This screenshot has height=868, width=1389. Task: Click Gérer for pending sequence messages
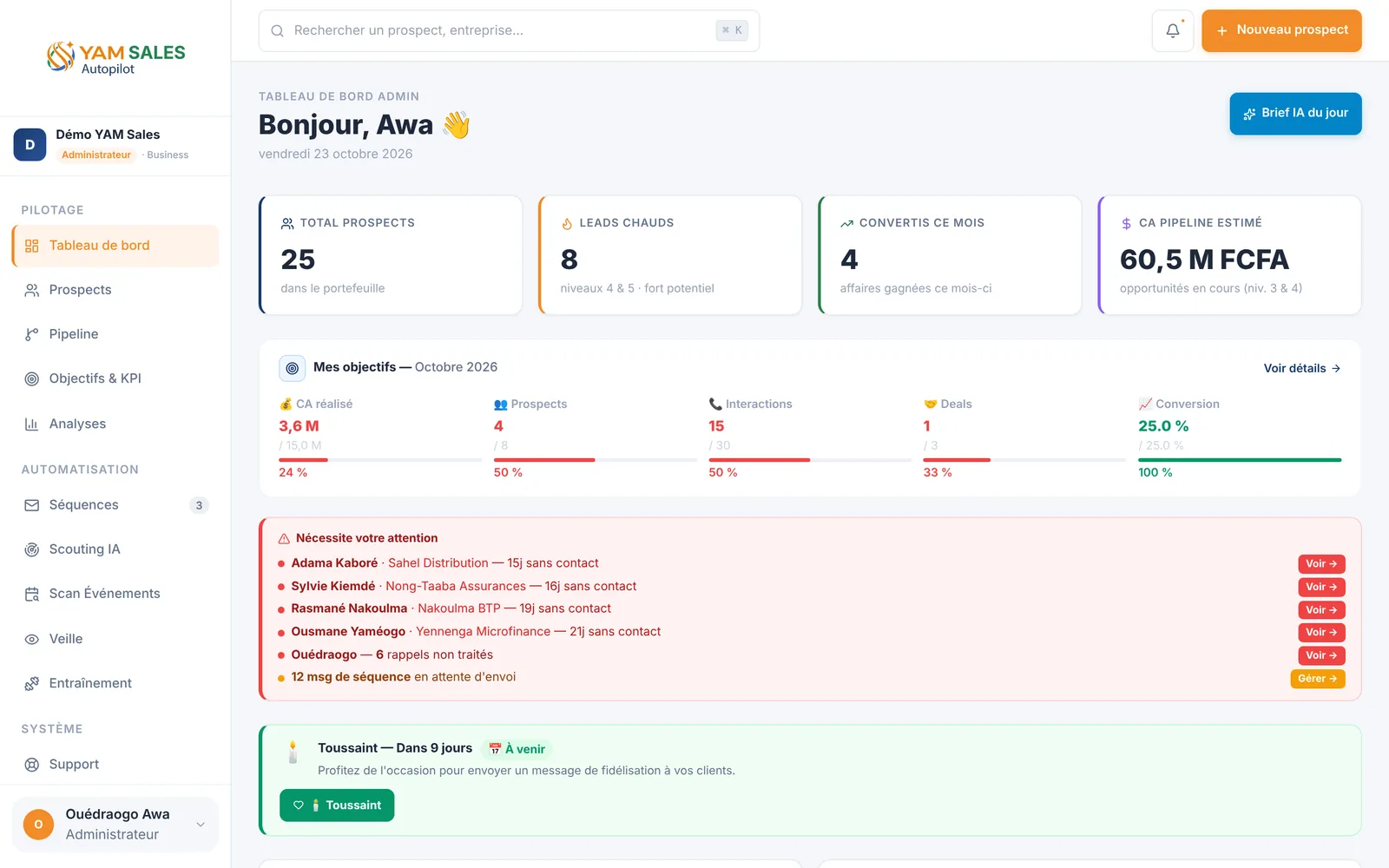pyautogui.click(x=1318, y=679)
